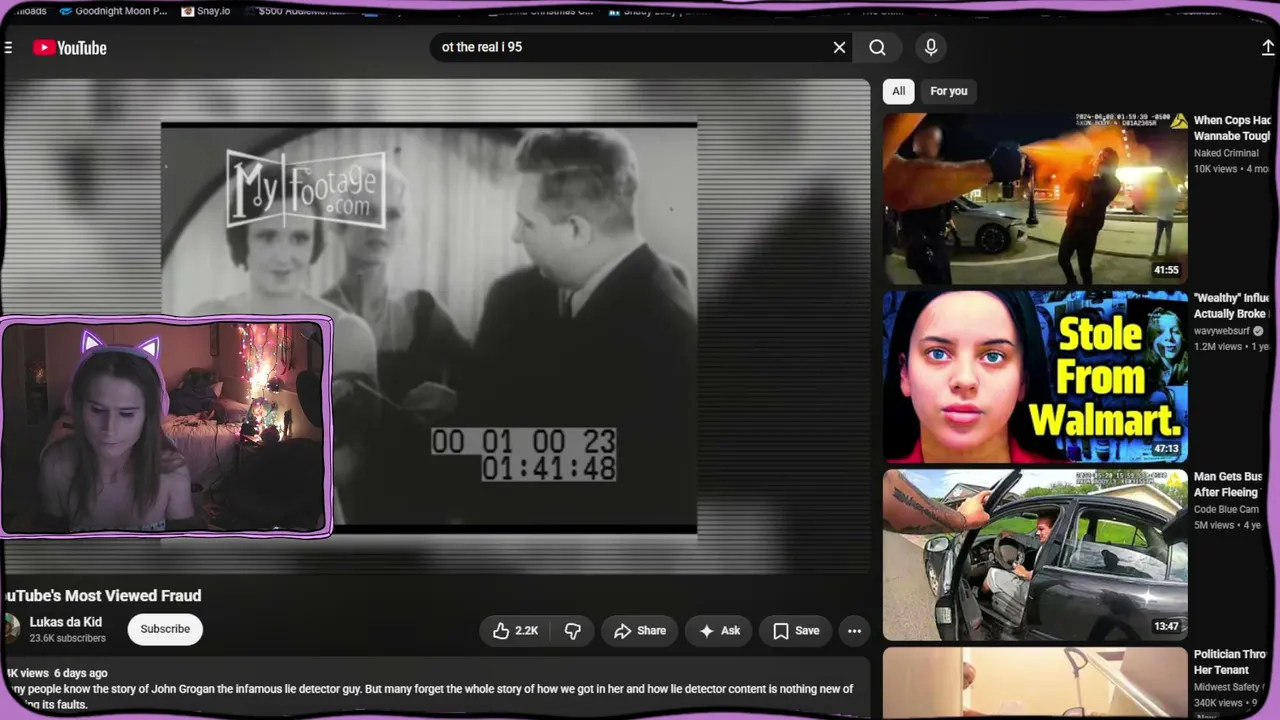Select the 'For you' filter chip
This screenshot has width=1280, height=720.
[949, 91]
